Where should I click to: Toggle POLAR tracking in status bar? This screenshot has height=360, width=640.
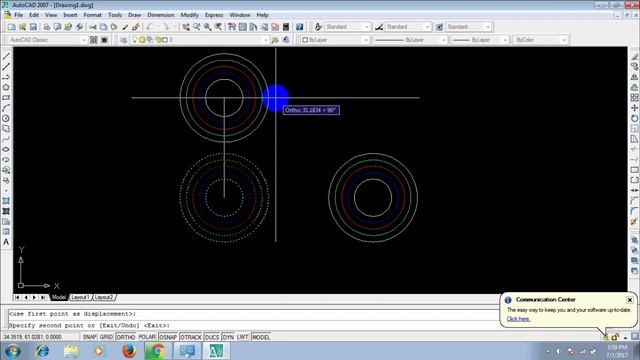pyautogui.click(x=147, y=337)
